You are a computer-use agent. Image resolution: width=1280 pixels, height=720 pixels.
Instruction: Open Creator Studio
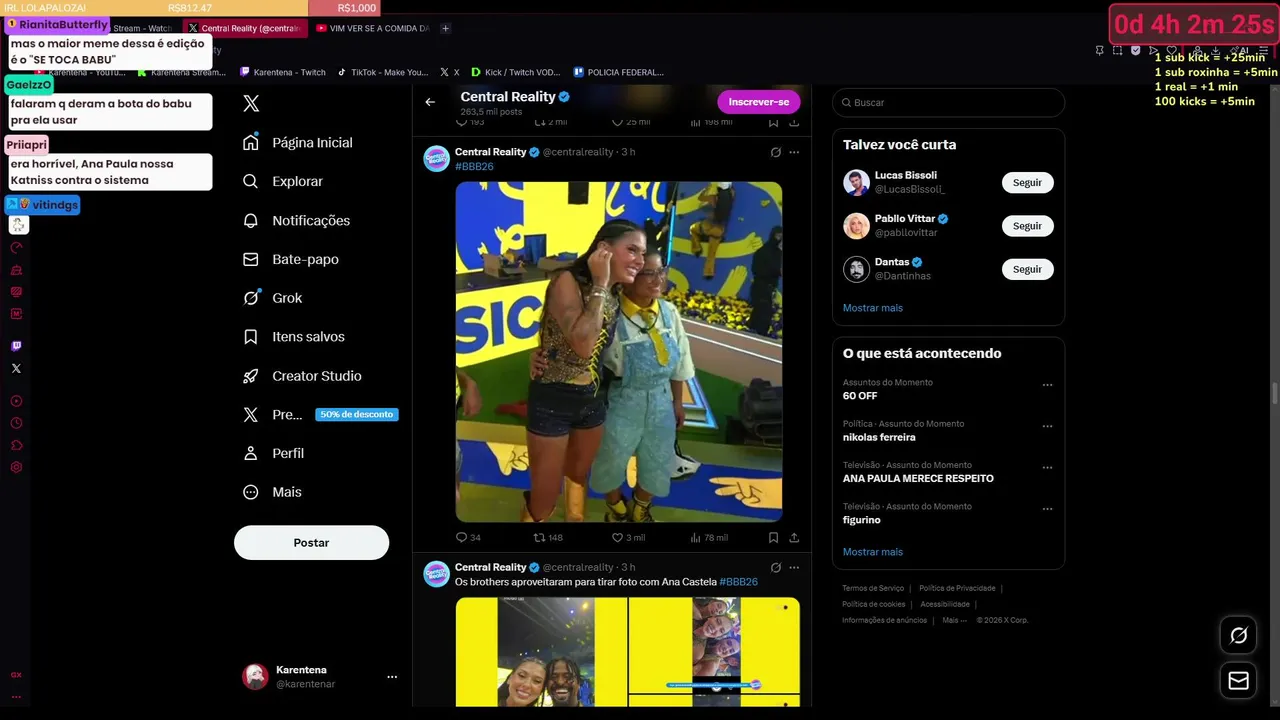pyautogui.click(x=302, y=376)
